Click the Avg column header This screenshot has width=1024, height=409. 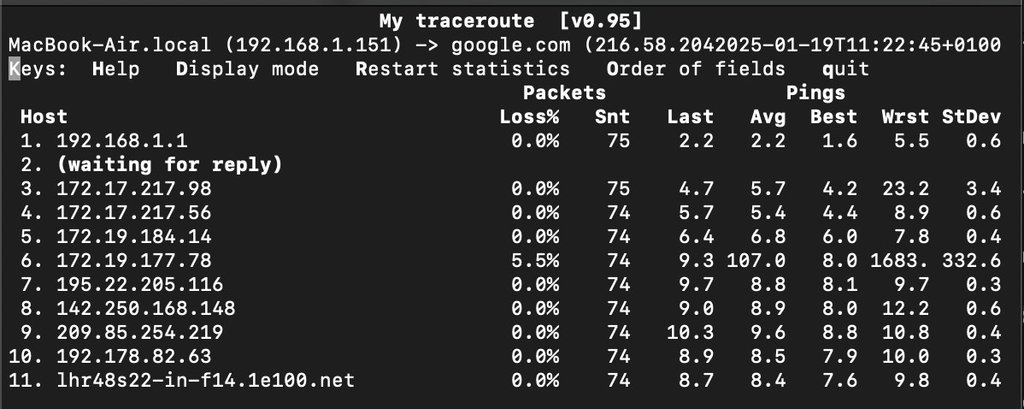[x=768, y=117]
